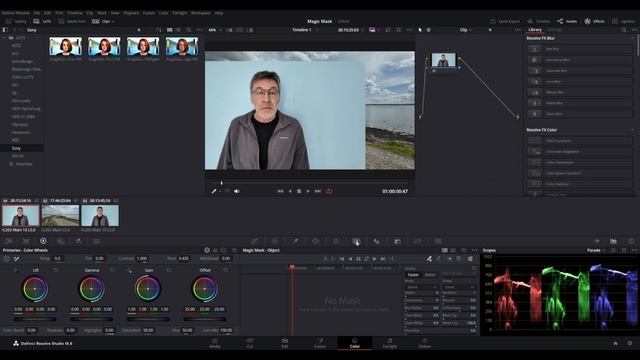This screenshot has height=360, width=640.
Task: Toggle the Nodes panel button
Action: point(567,21)
